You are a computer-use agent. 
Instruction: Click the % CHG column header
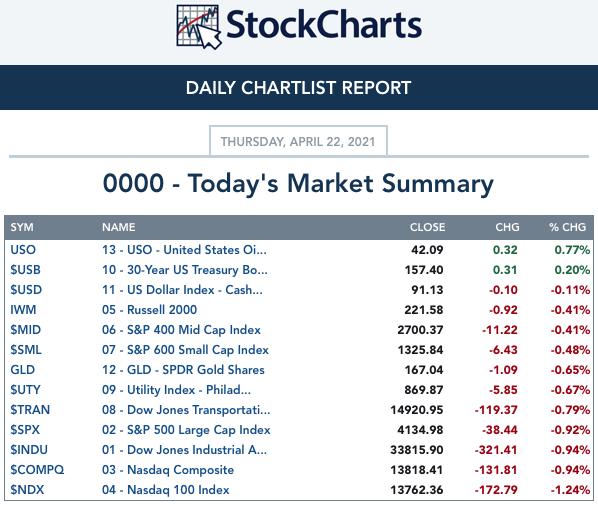pos(567,227)
